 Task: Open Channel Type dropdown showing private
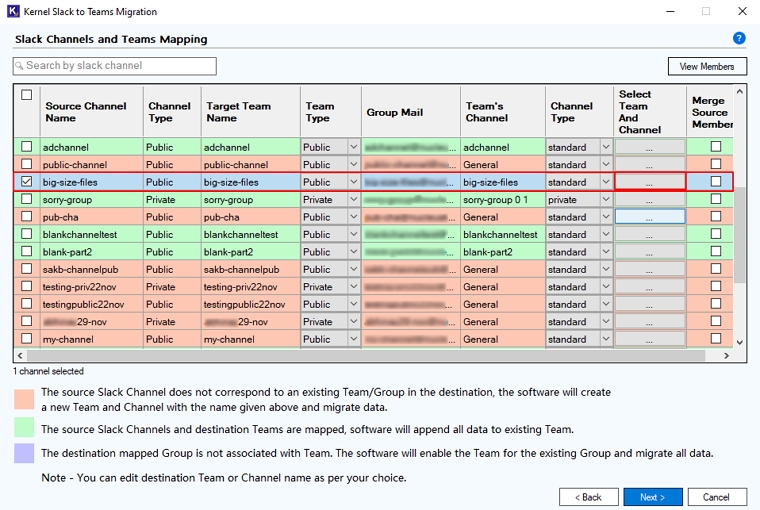[x=606, y=199]
